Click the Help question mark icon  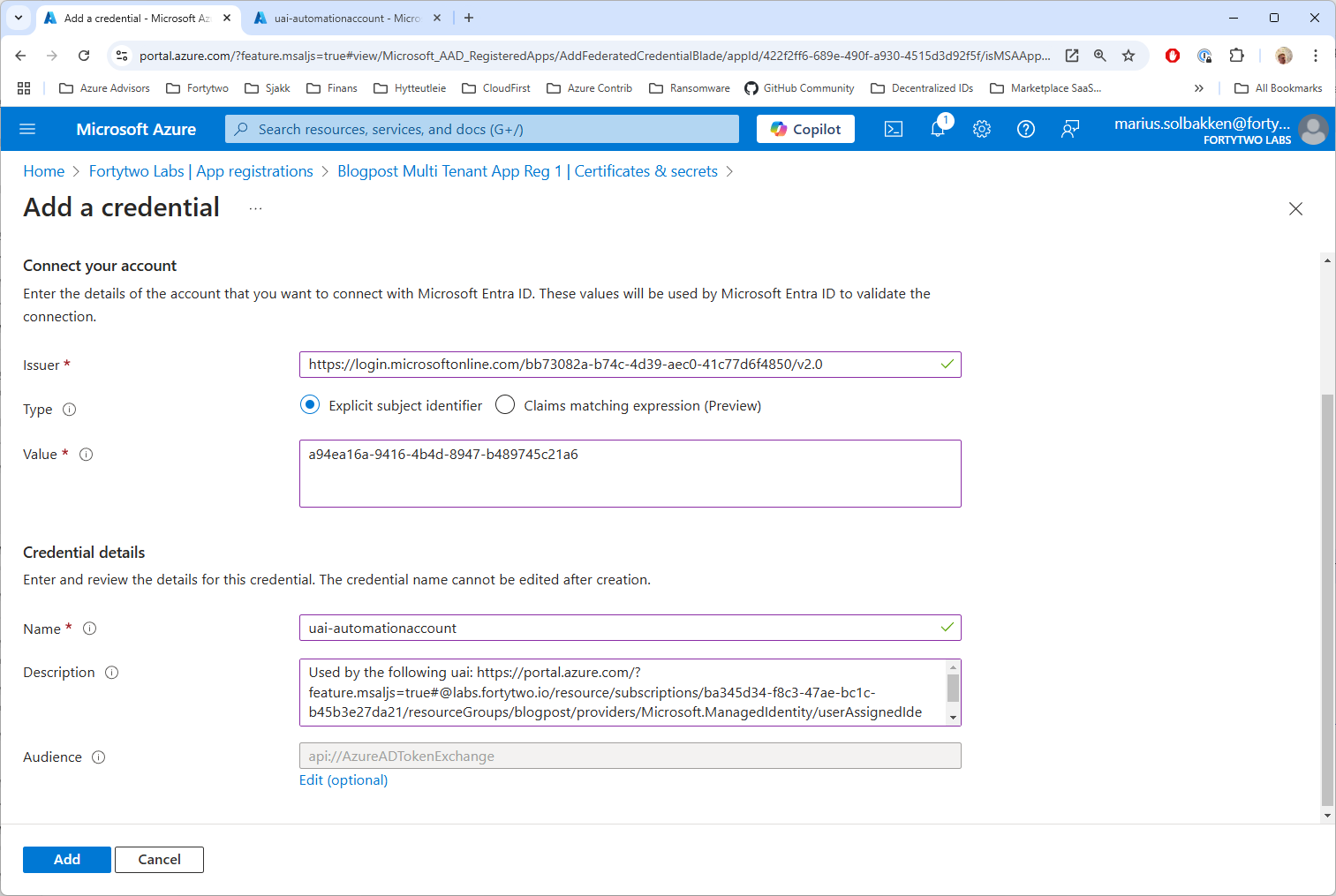pyautogui.click(x=1025, y=130)
